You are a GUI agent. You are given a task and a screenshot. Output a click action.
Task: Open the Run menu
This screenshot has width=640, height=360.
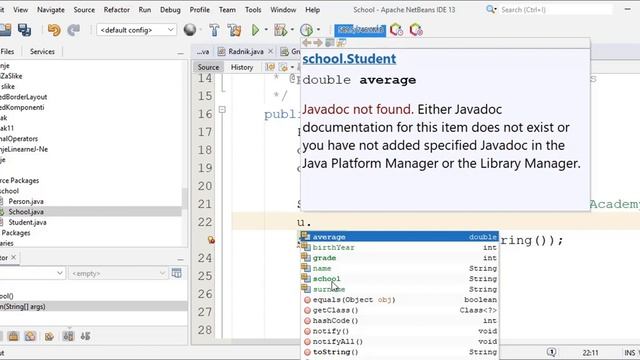coord(144,9)
